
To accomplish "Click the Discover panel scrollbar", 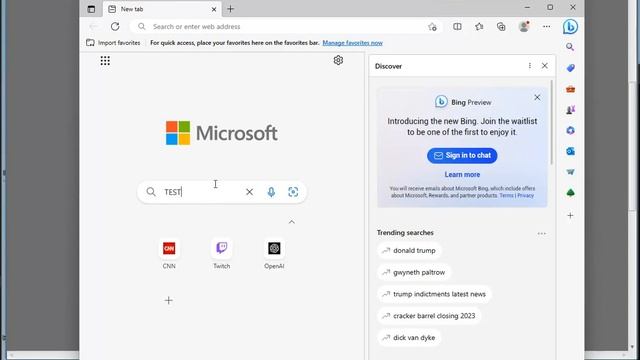I will (x=552, y=122).
